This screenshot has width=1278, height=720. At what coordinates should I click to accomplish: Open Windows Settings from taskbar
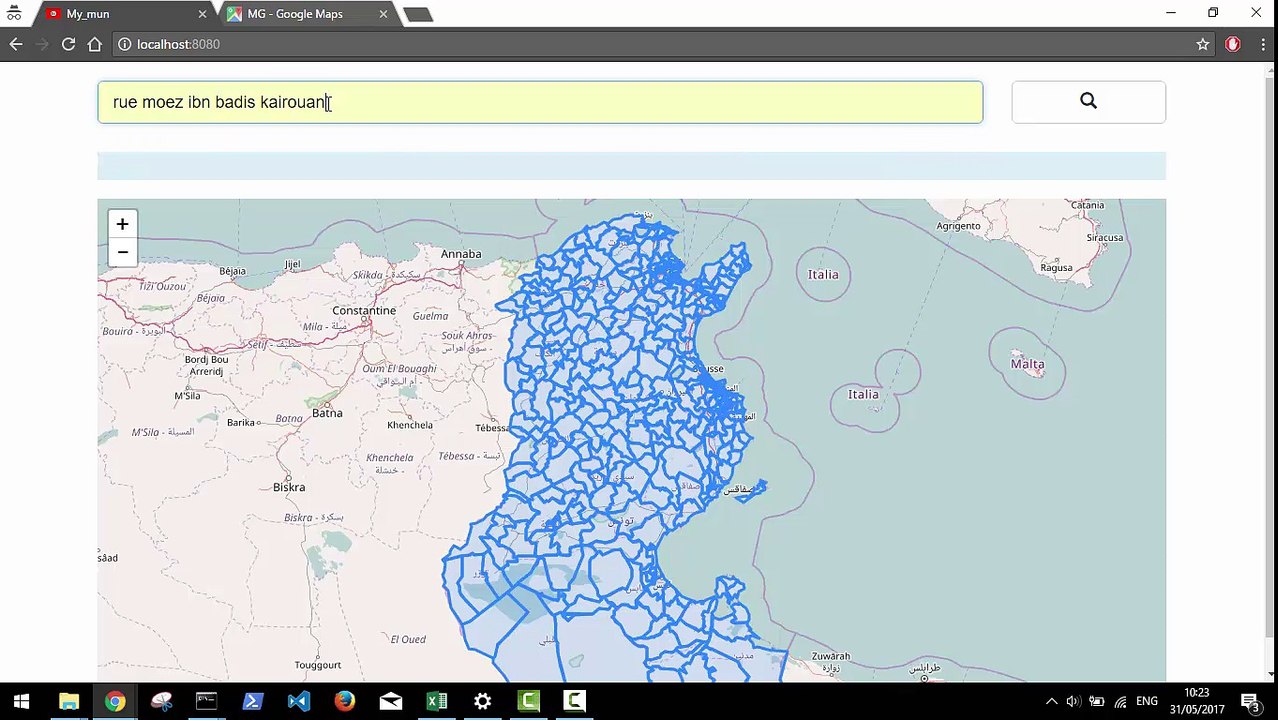(x=483, y=701)
